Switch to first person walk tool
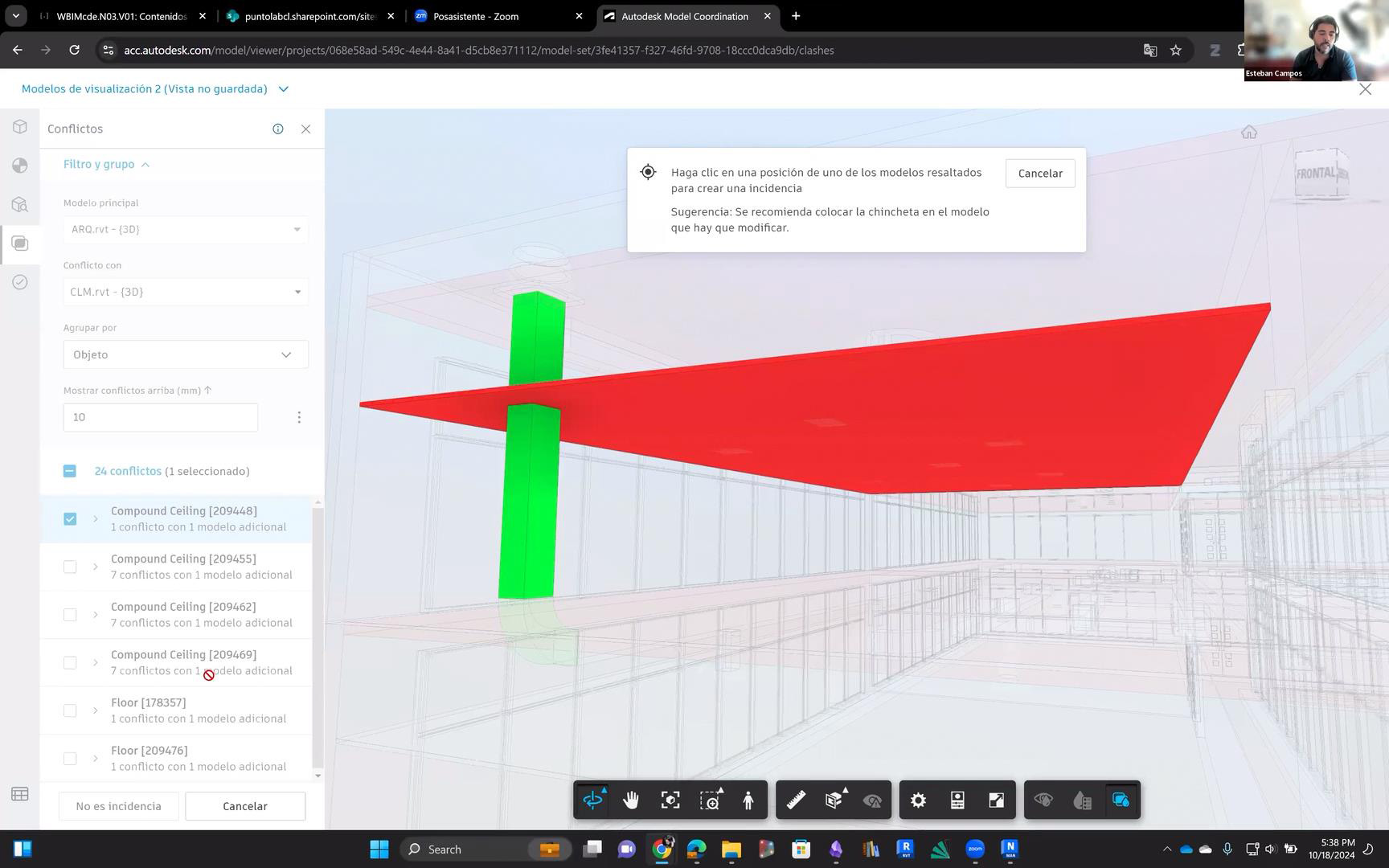 748,800
